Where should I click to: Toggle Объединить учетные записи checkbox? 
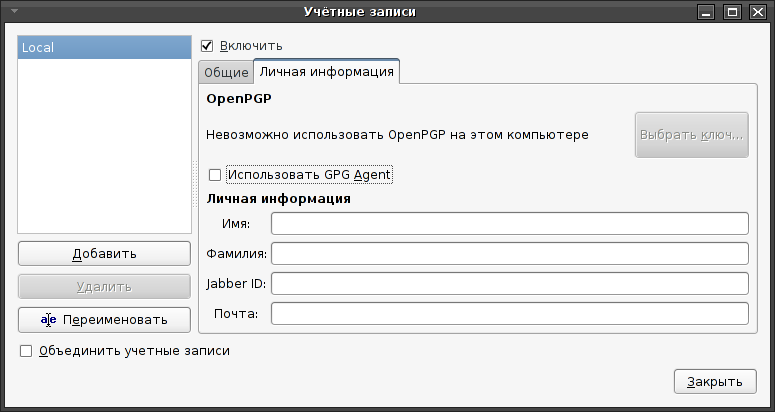tap(26, 351)
